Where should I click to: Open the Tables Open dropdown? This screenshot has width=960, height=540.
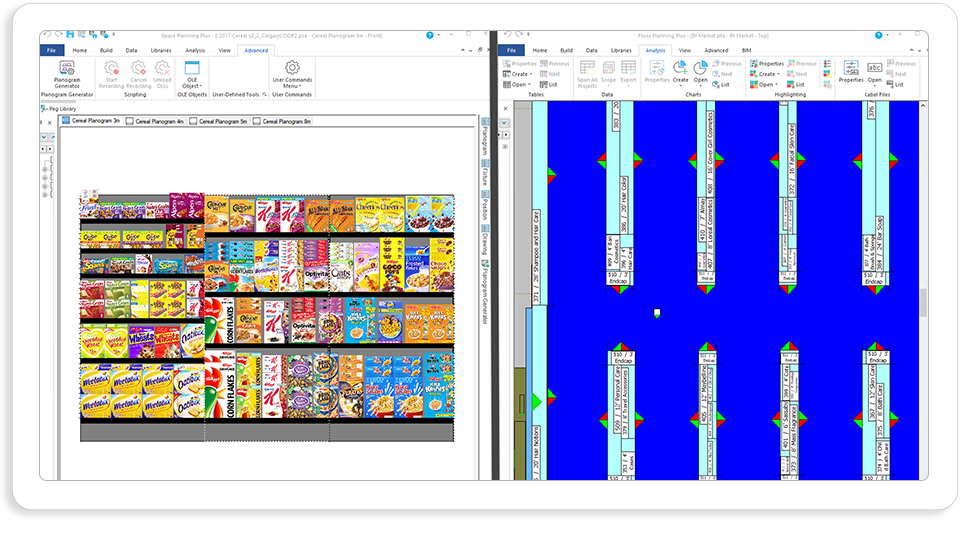pos(516,84)
